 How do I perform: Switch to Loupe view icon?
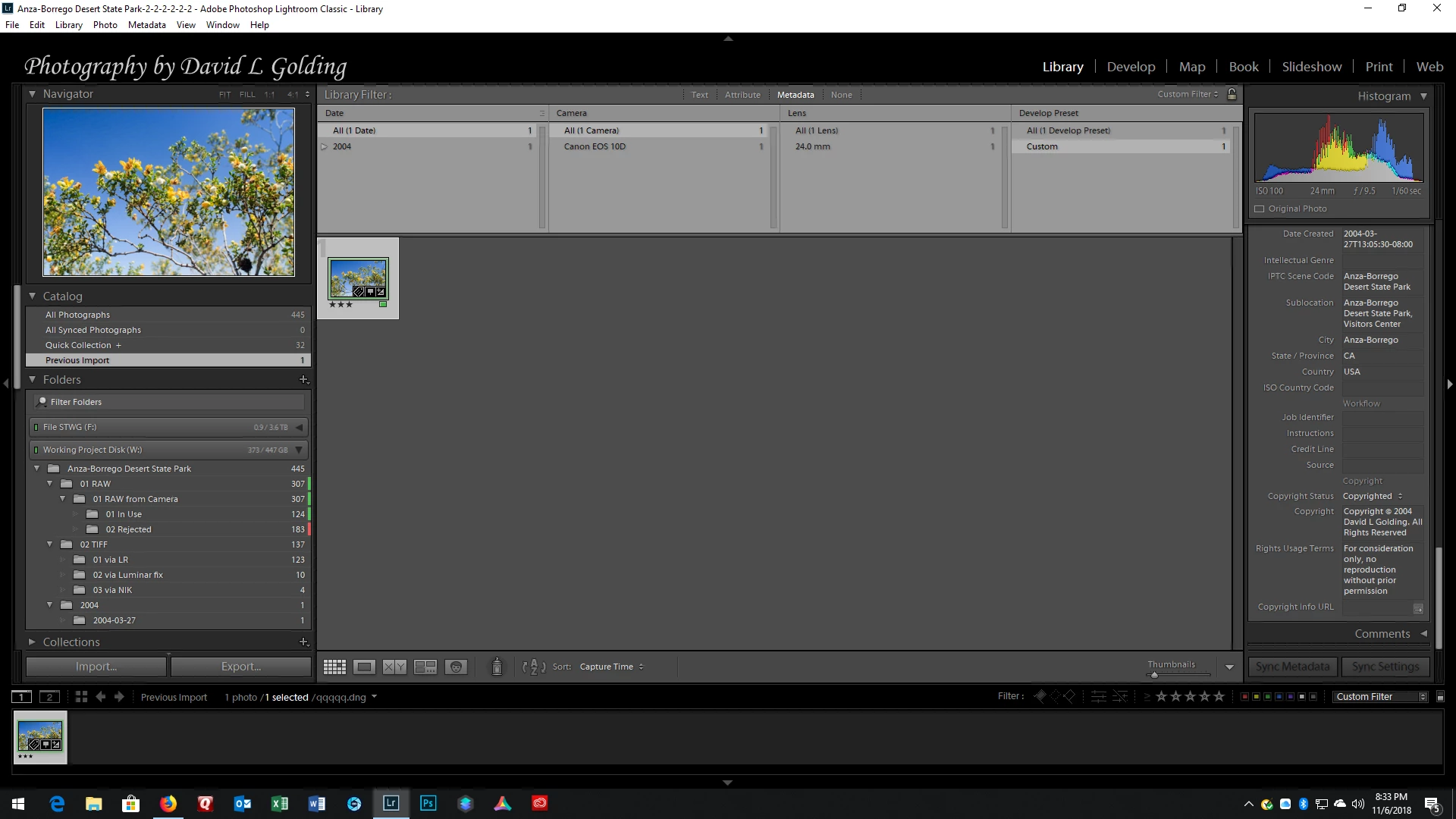tap(364, 667)
